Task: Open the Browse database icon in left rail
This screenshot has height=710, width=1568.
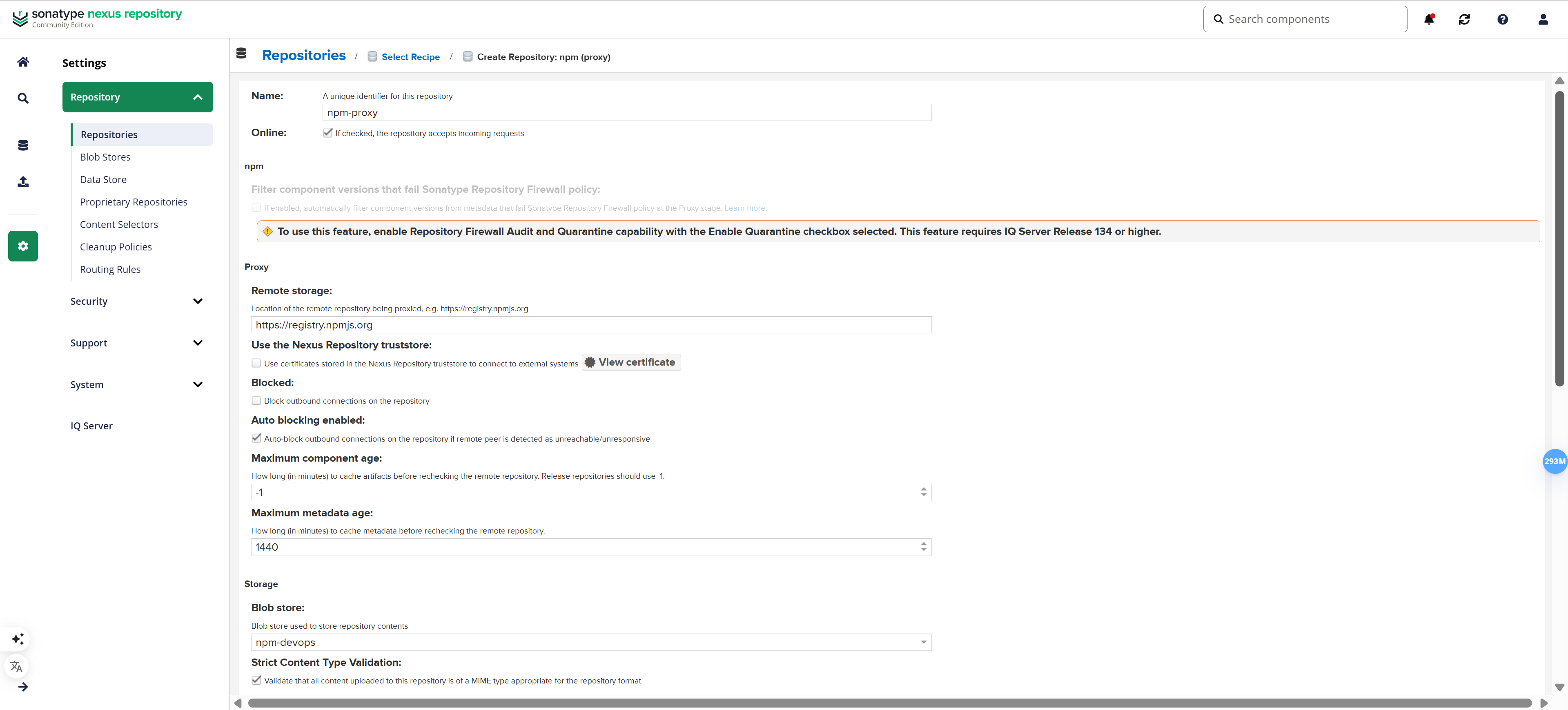Action: point(23,145)
